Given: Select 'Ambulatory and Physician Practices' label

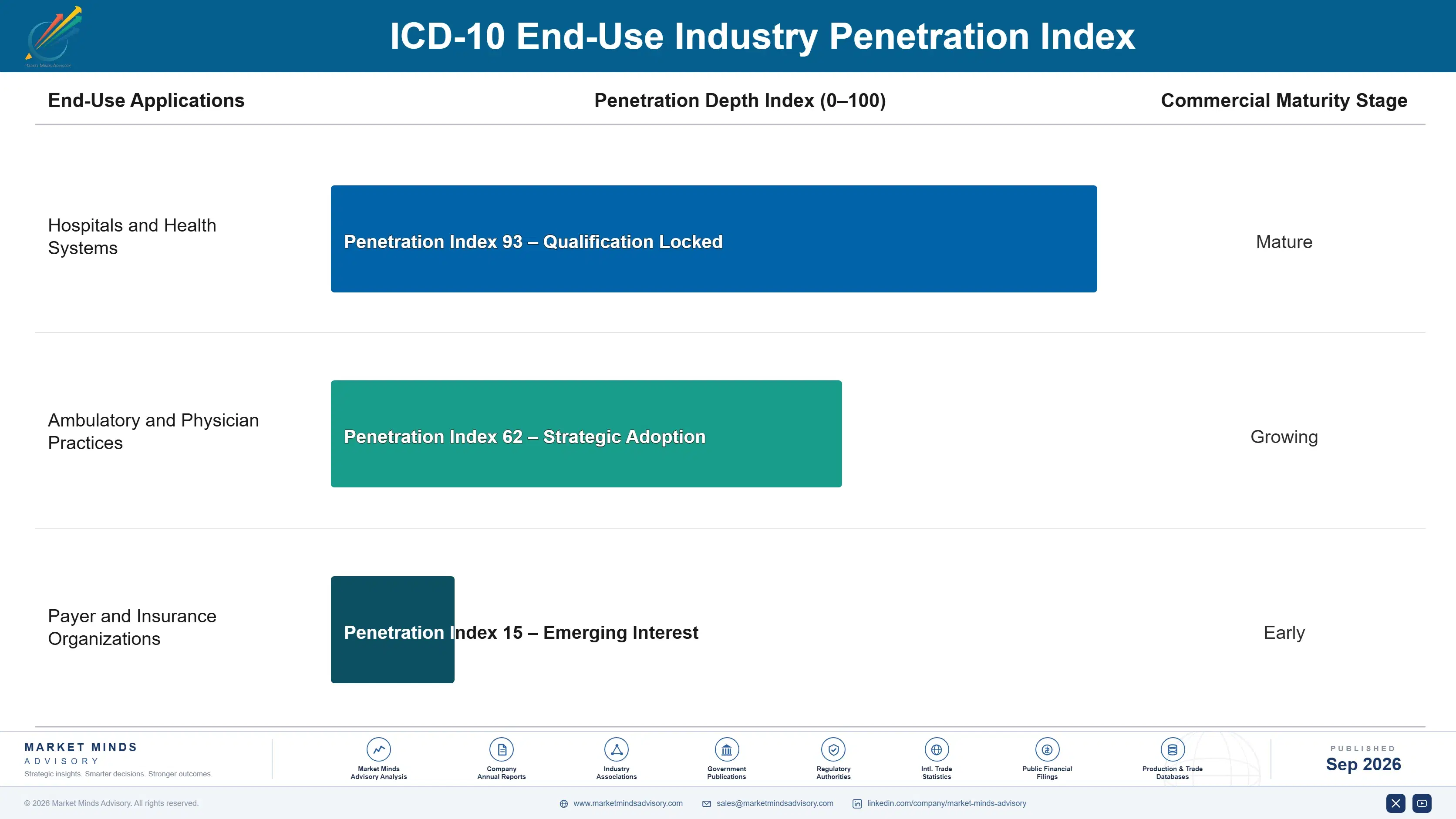Looking at the screenshot, I should tap(153, 432).
